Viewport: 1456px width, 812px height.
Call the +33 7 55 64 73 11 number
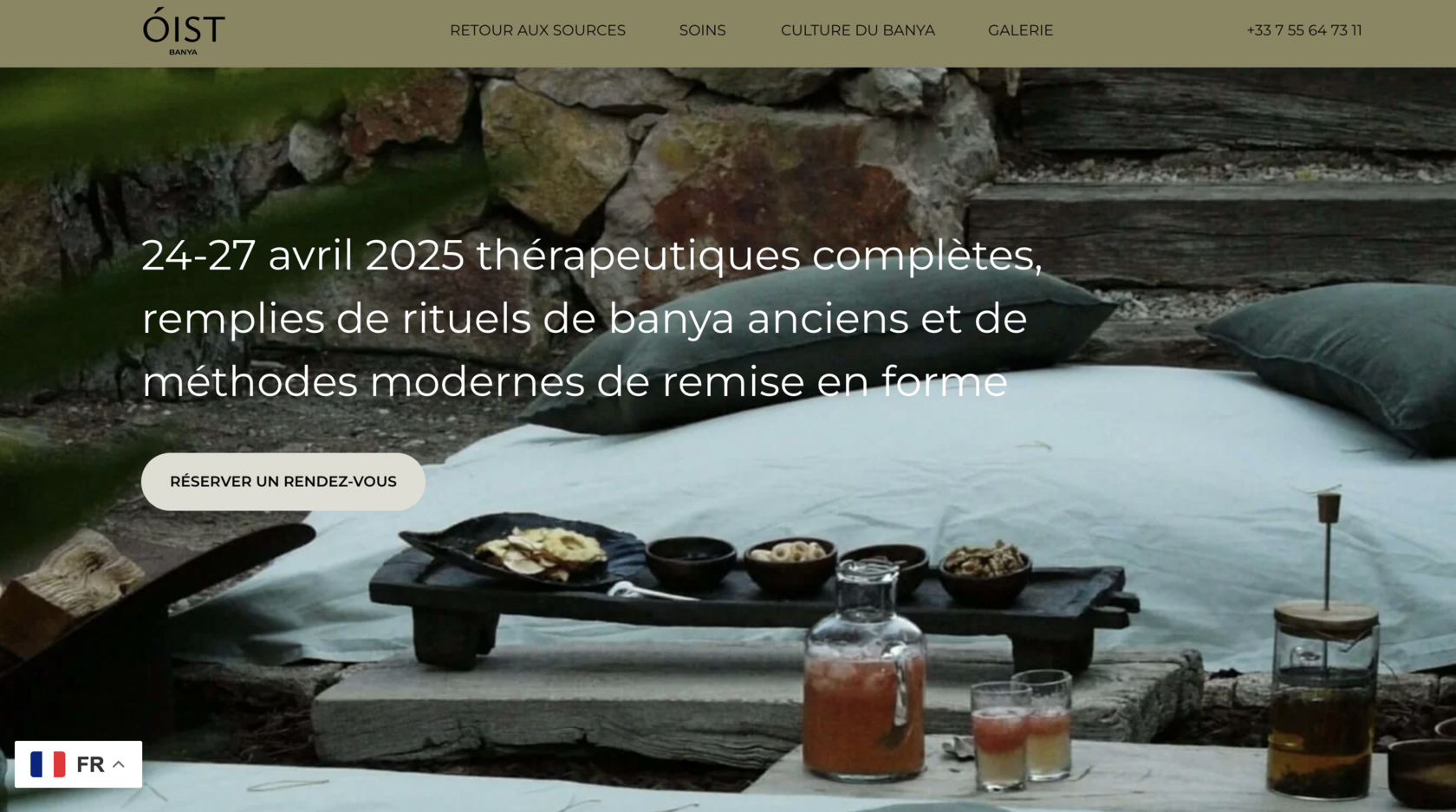(1303, 30)
